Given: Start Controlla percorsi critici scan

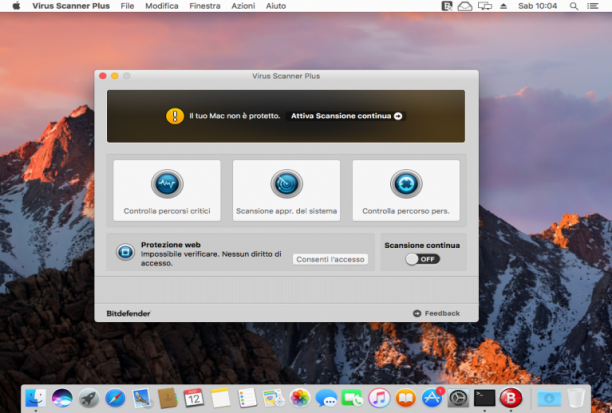Looking at the screenshot, I should point(167,190).
